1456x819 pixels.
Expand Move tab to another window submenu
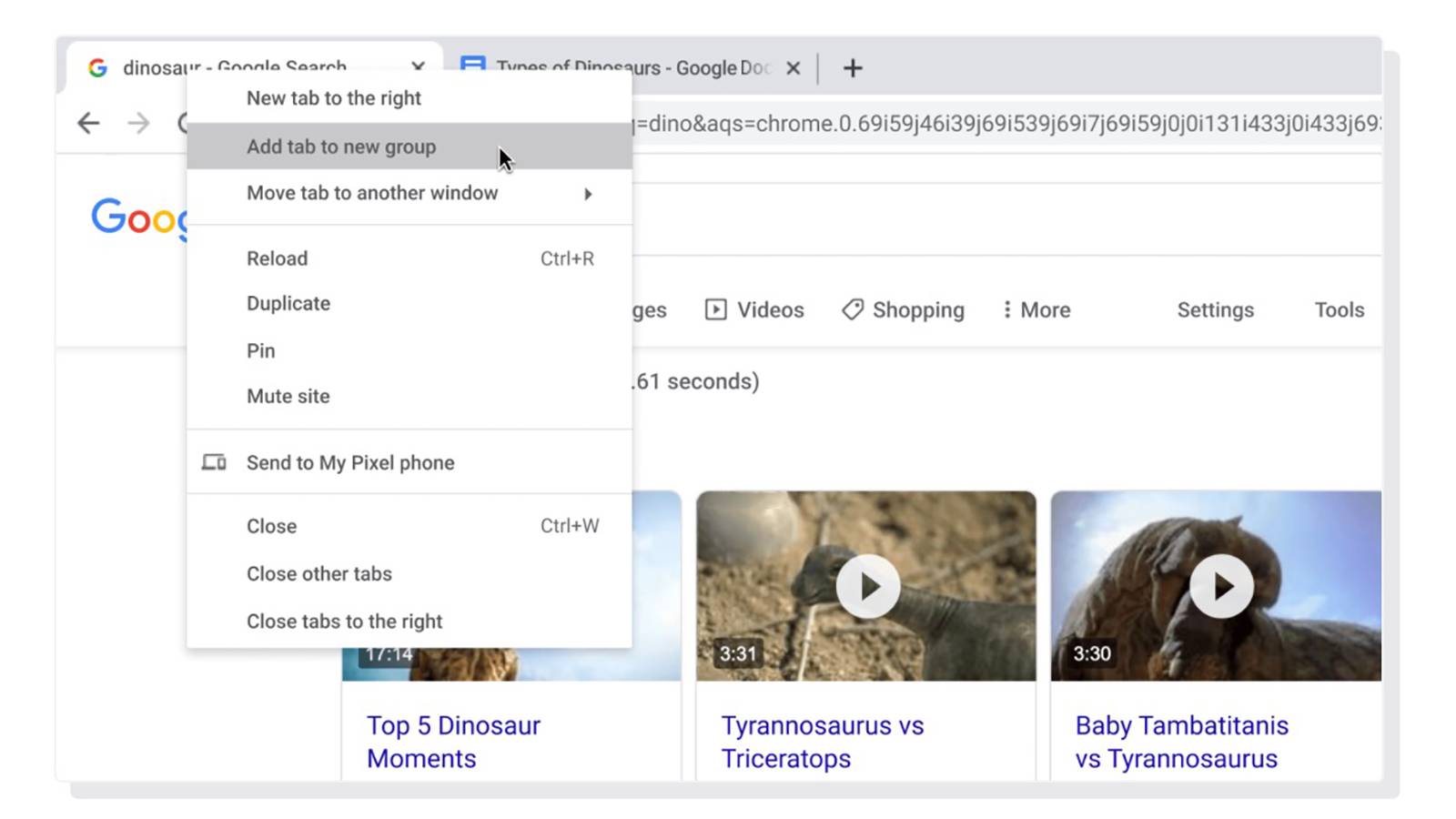tap(588, 194)
